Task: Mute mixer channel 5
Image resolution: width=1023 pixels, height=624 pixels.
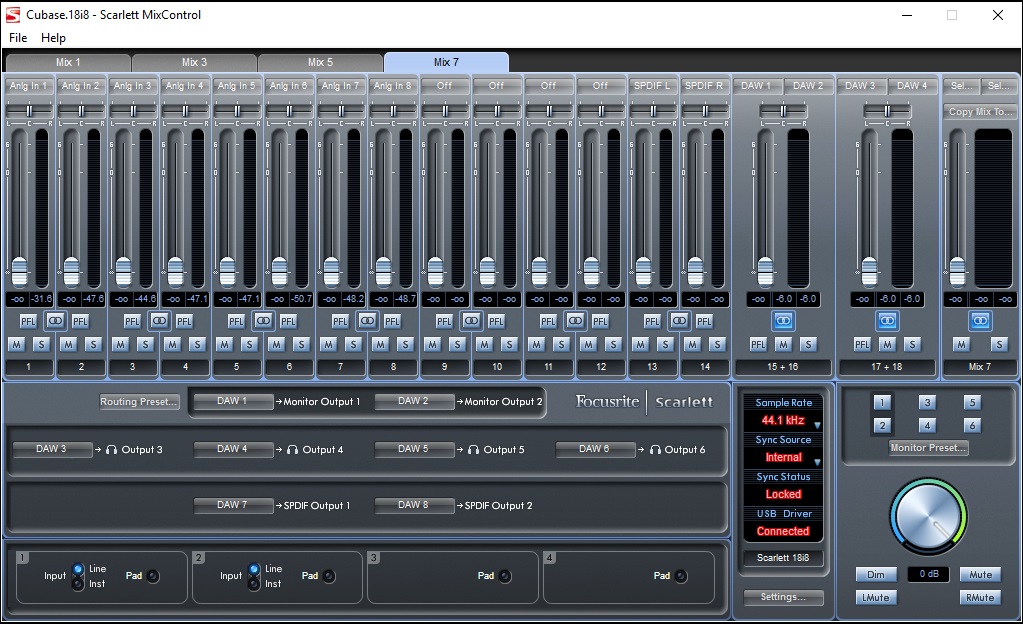Action: [x=224, y=344]
